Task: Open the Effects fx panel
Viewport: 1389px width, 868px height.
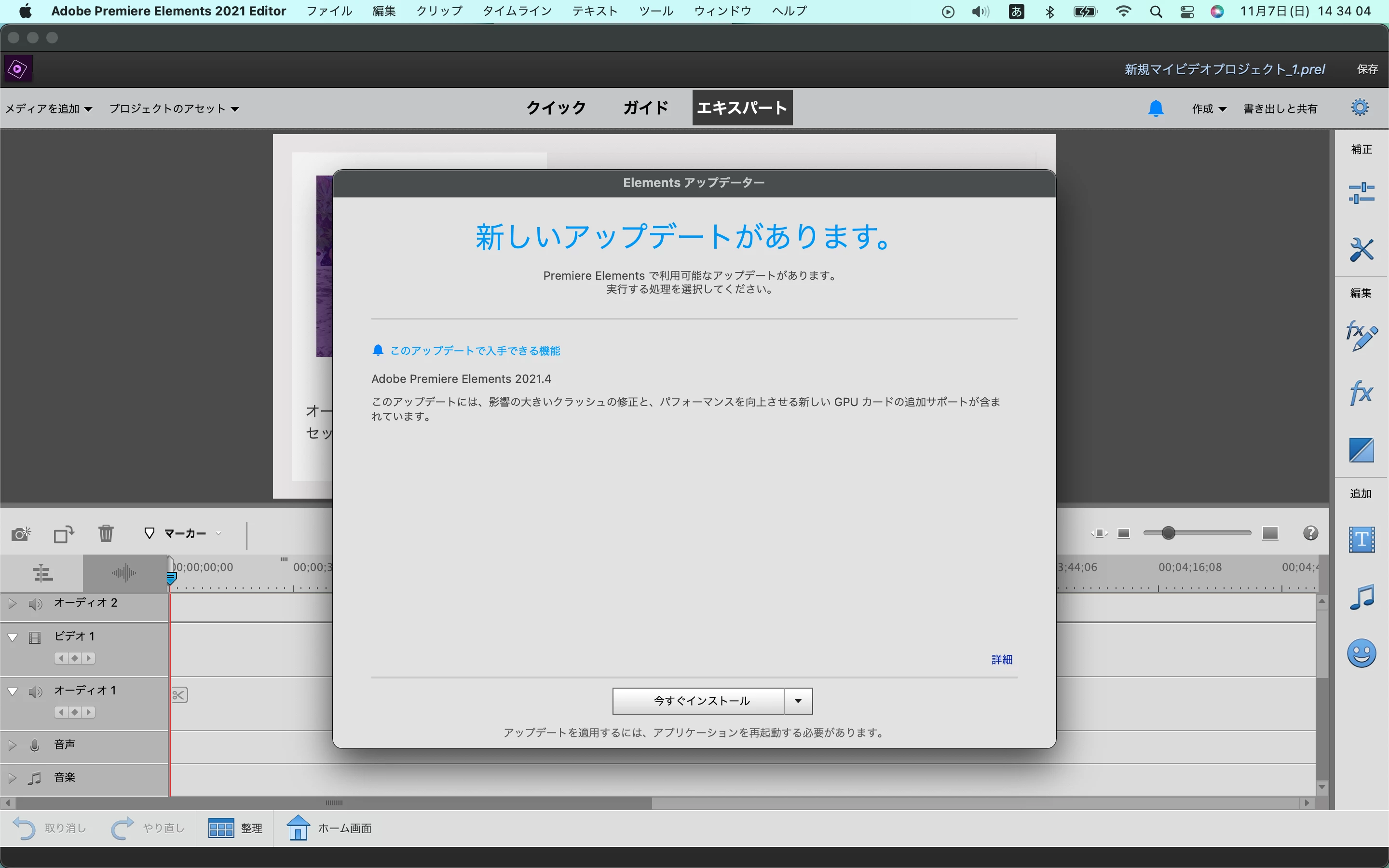Action: 1361,393
